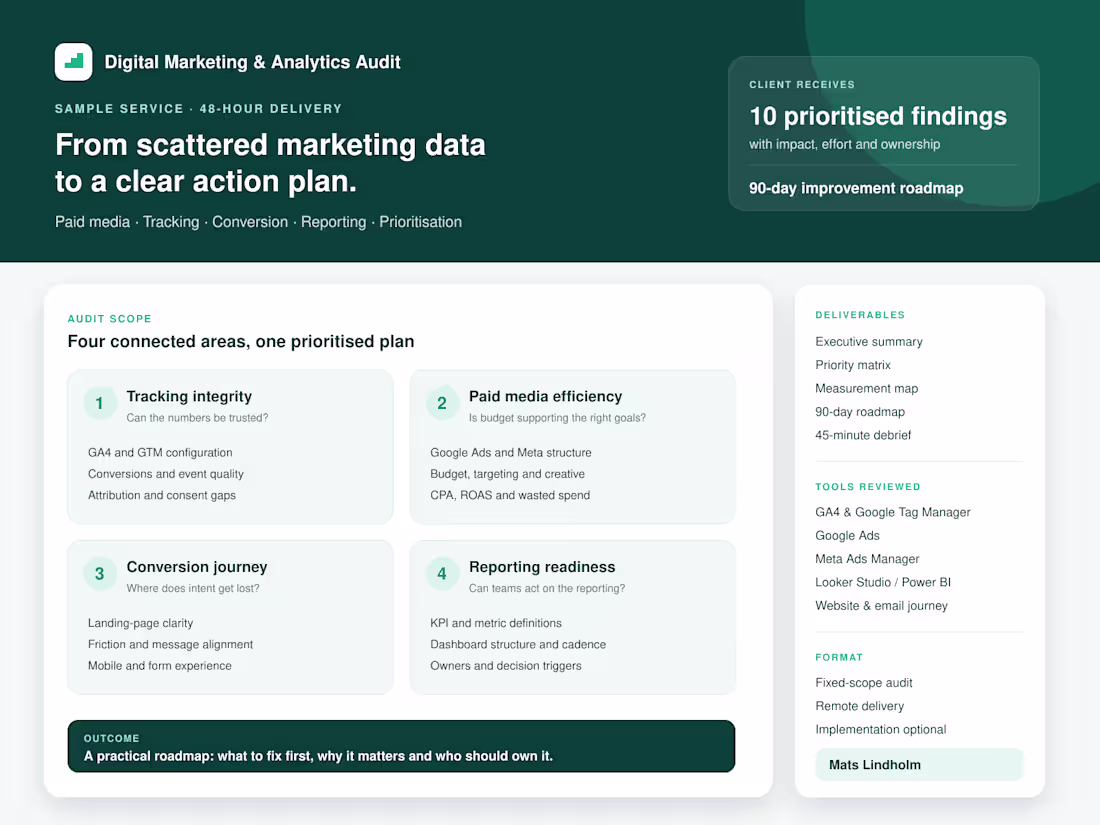Click GA4 & Google Tag Manager entry
Image resolution: width=1100 pixels, height=825 pixels.
click(892, 512)
